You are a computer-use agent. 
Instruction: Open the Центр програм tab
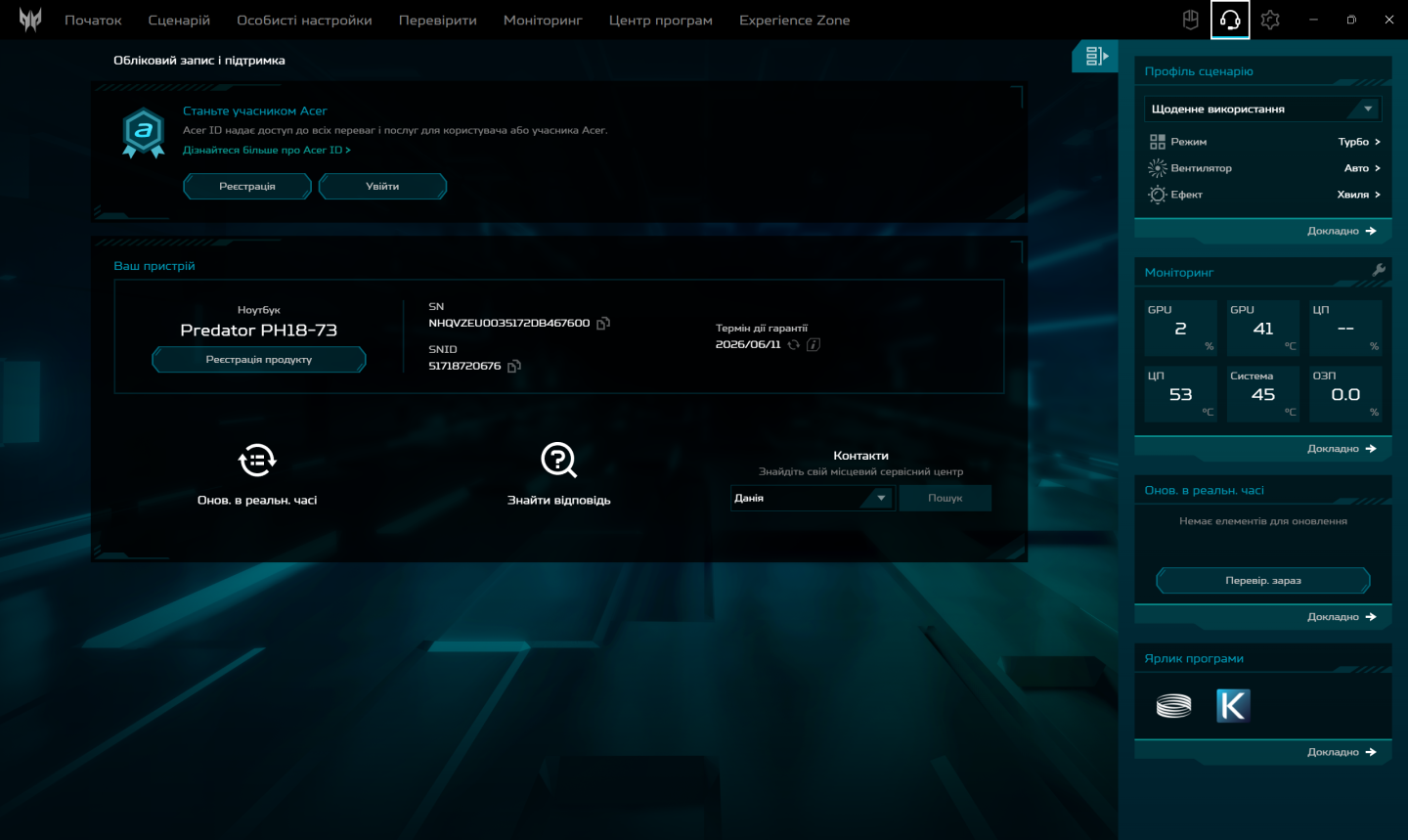[661, 21]
